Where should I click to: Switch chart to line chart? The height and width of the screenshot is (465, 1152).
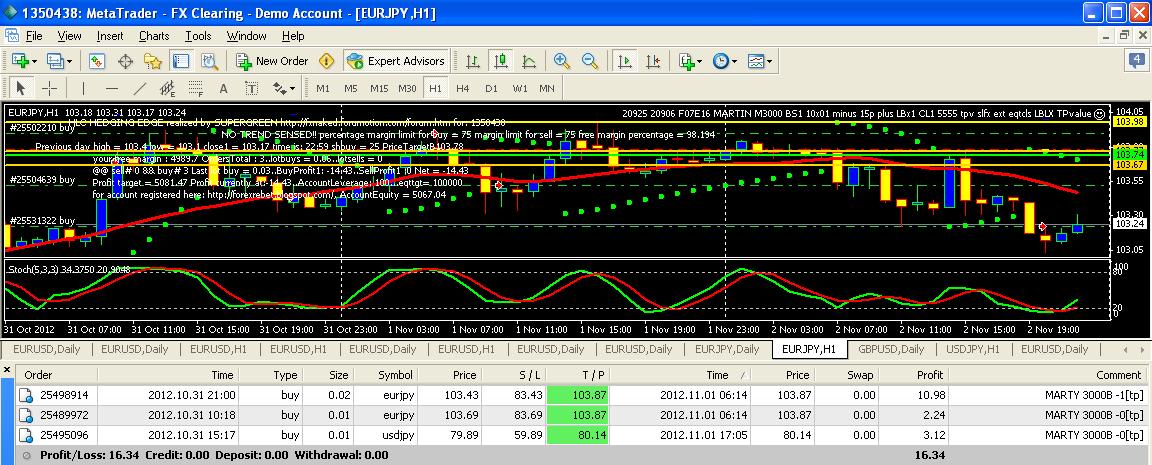[529, 61]
